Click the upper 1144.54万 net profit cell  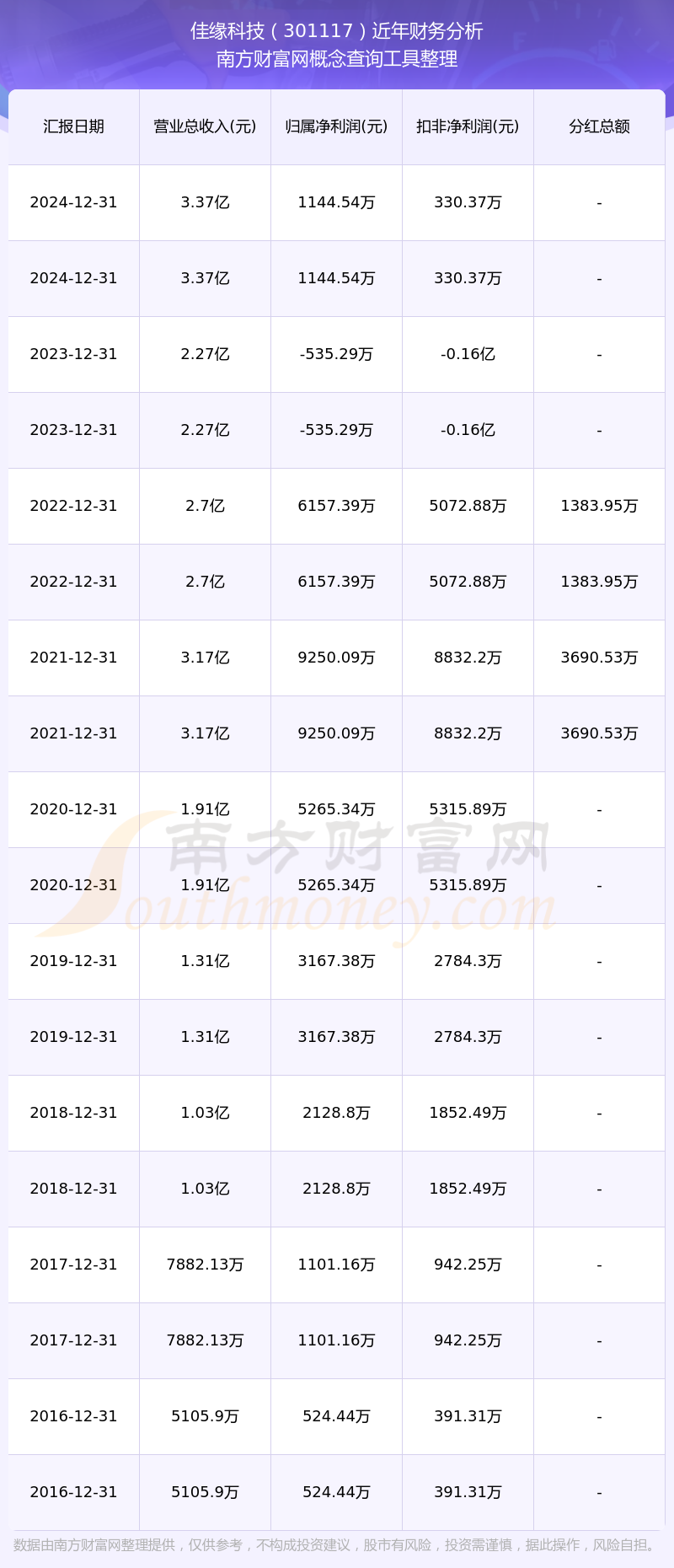[x=336, y=202]
